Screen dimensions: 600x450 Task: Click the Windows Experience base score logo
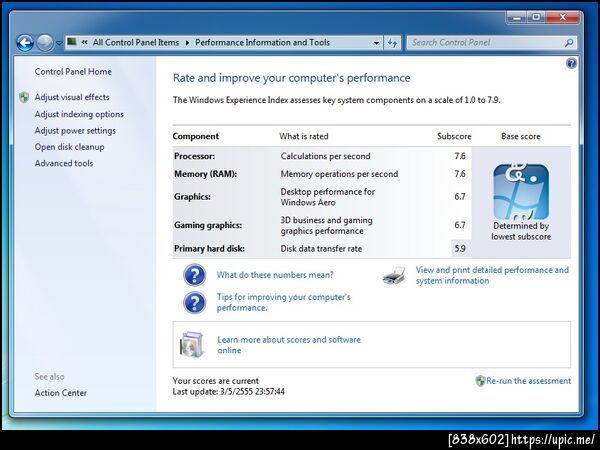click(521, 191)
